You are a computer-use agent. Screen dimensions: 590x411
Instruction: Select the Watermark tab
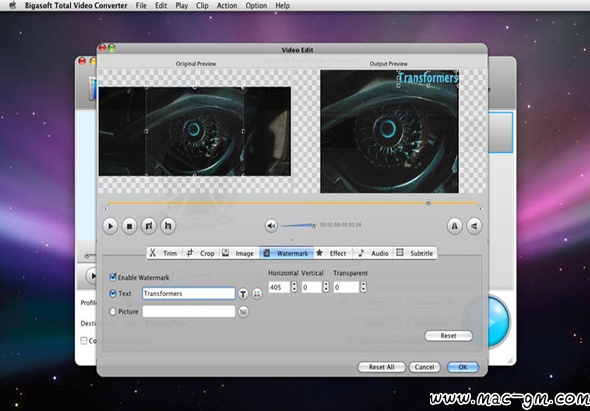(286, 253)
